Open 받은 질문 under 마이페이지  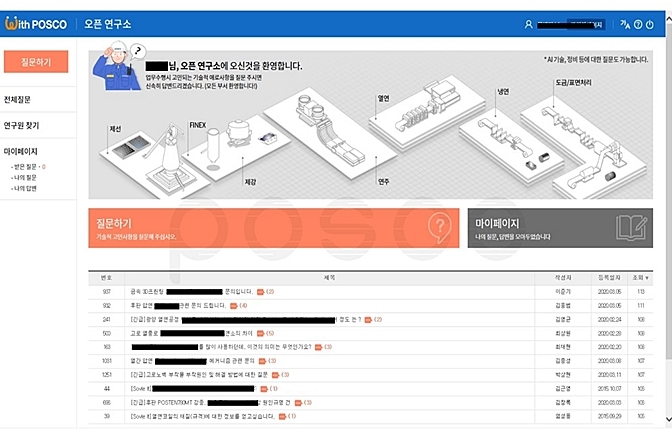point(26,167)
